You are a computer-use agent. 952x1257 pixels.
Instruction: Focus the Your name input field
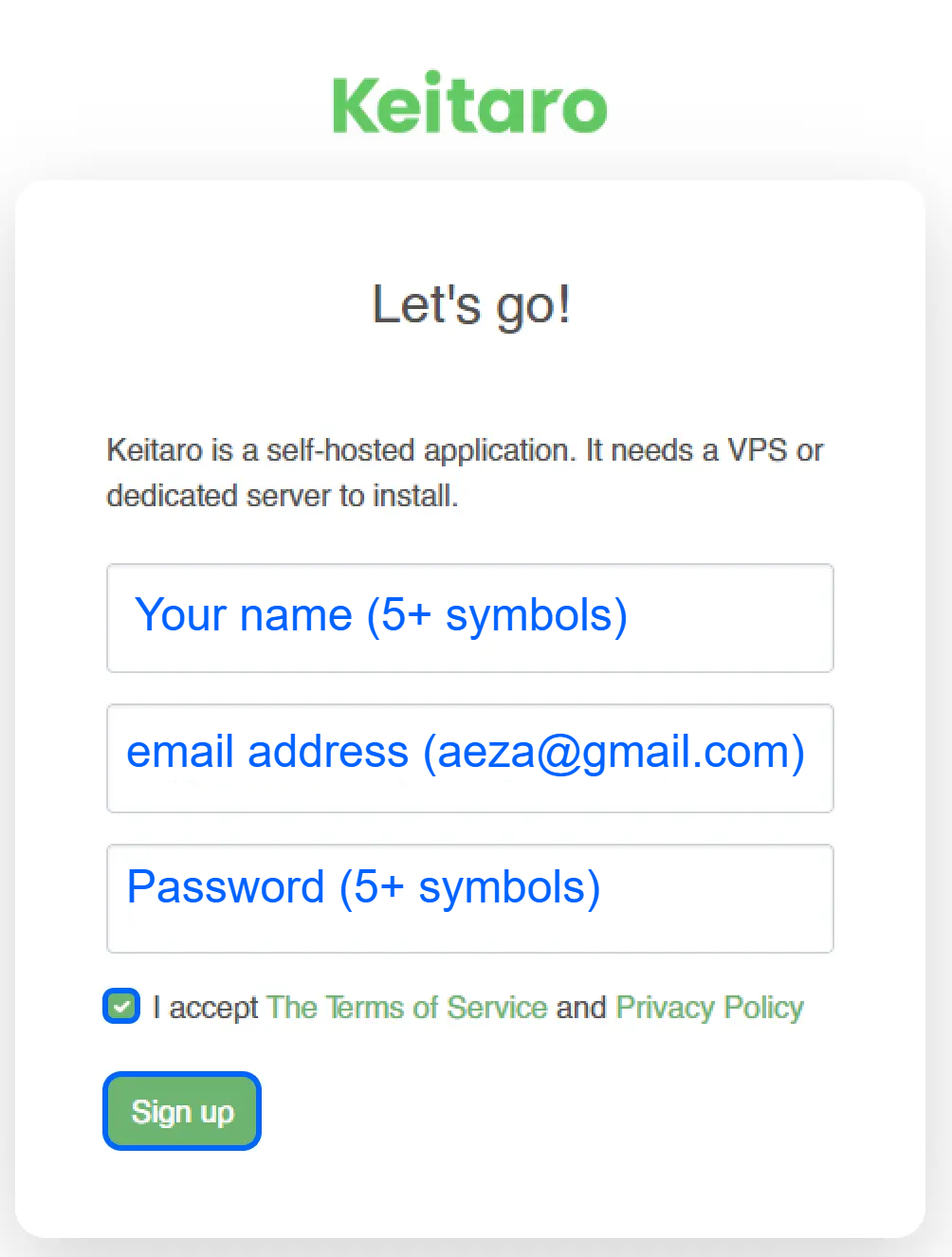point(469,618)
